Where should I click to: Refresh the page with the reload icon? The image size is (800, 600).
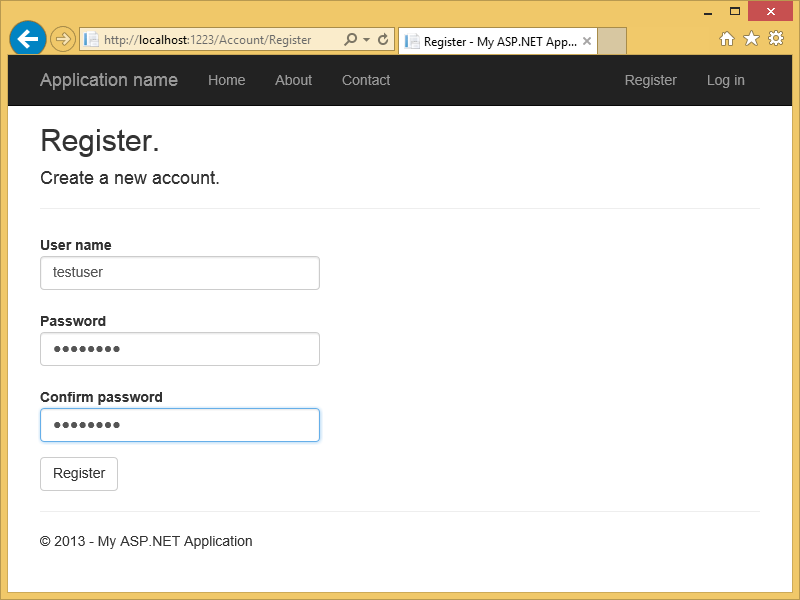[383, 40]
